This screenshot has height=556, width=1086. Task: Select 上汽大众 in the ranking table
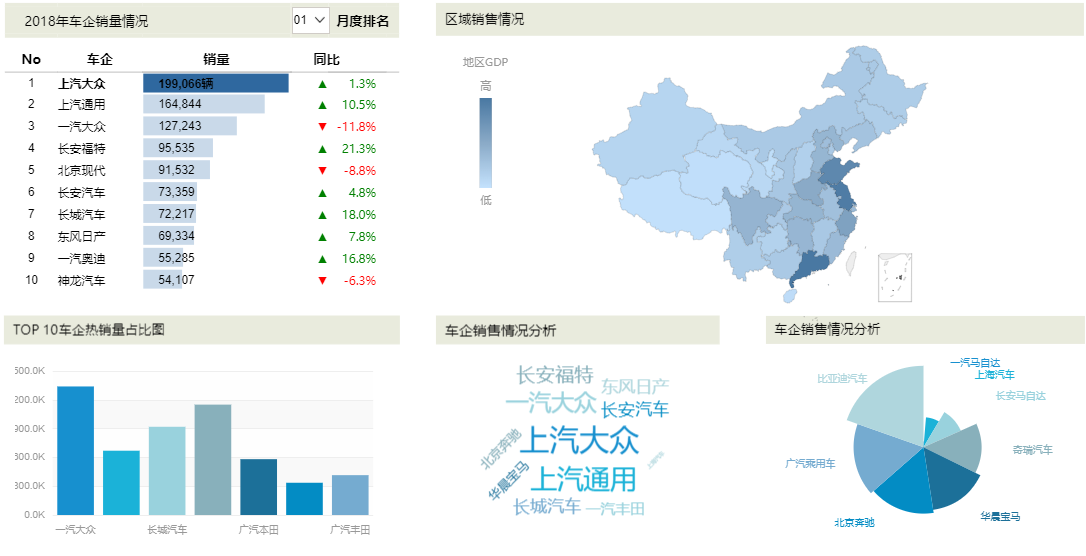82,84
